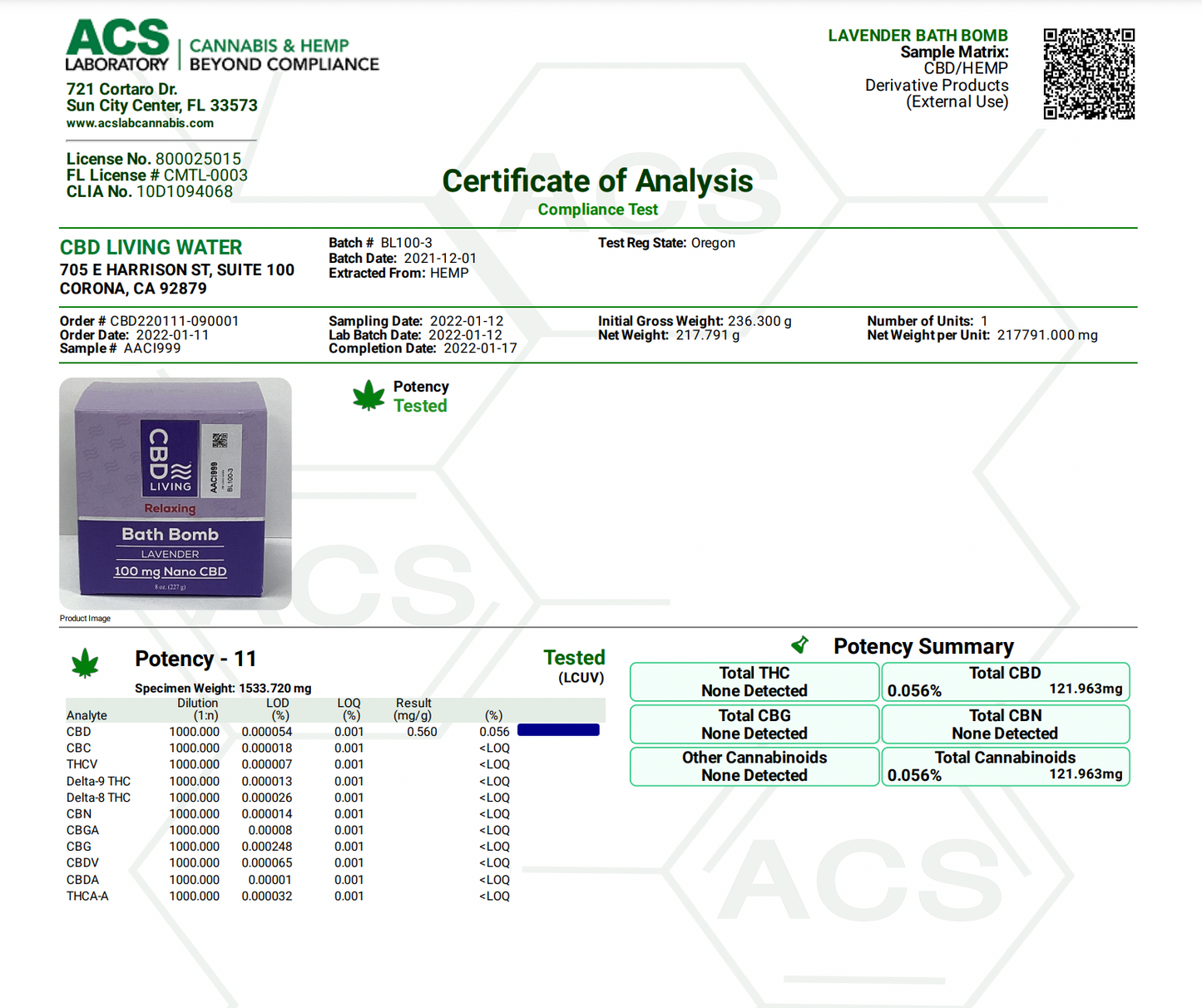Select the Total CBG summary box
The width and height of the screenshot is (1202, 1008).
(x=754, y=724)
